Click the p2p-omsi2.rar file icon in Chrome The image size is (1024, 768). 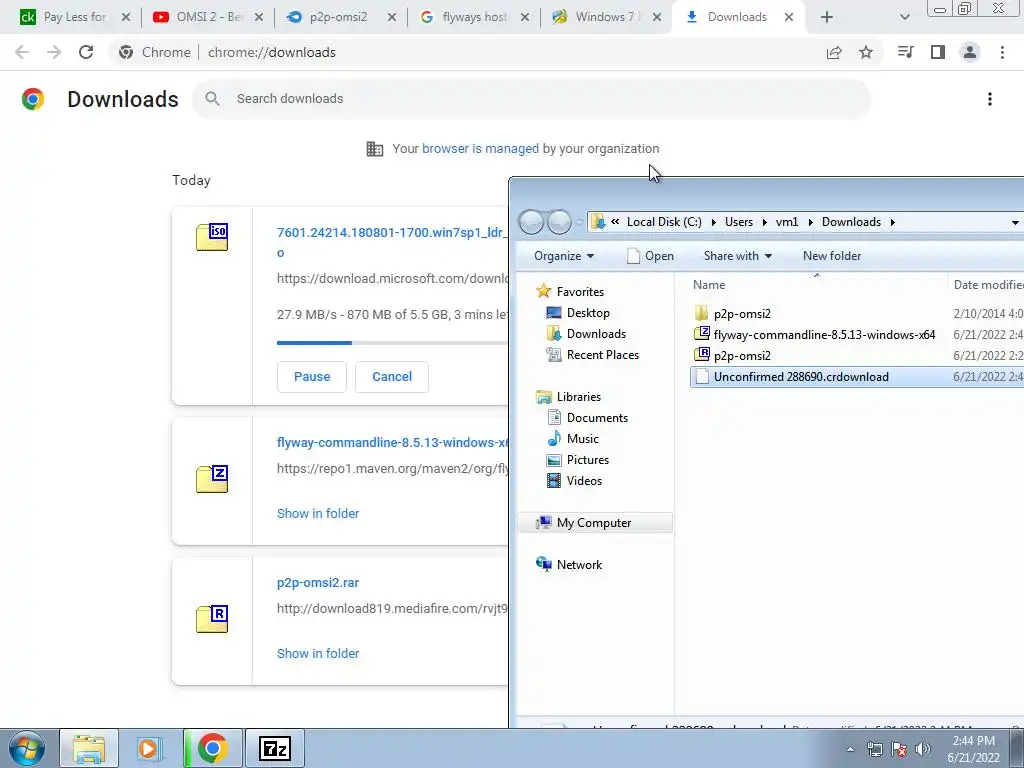click(x=212, y=619)
